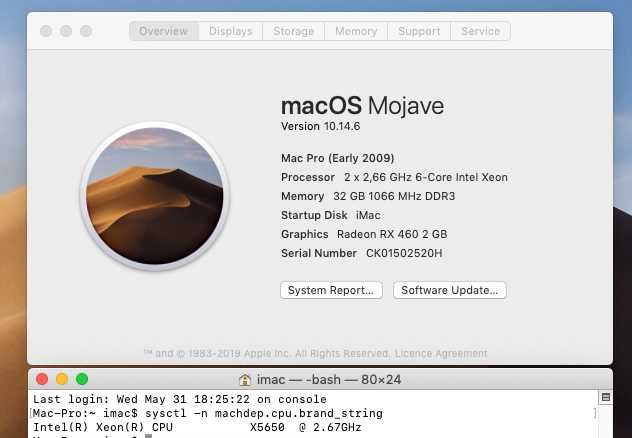Image resolution: width=632 pixels, height=438 pixels.
Task: Click the dimmed minimize button of About This Mac
Action: 66,31
